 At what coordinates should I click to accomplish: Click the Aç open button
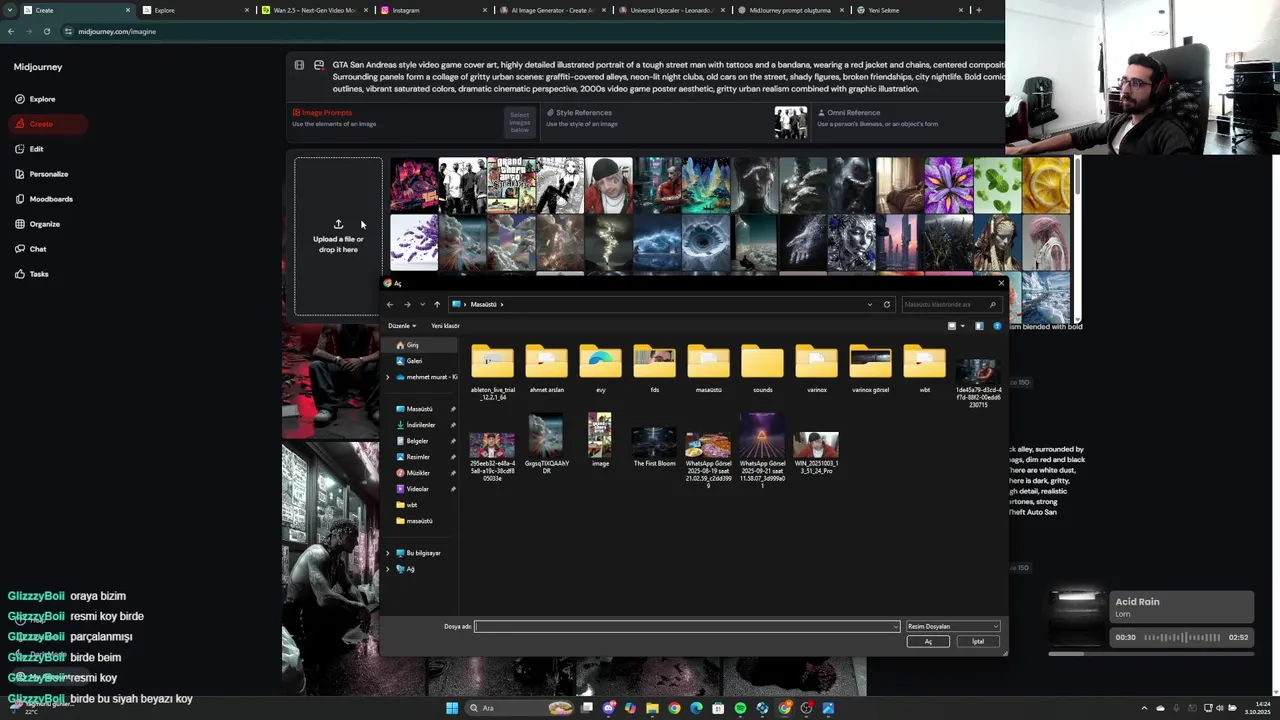(928, 642)
